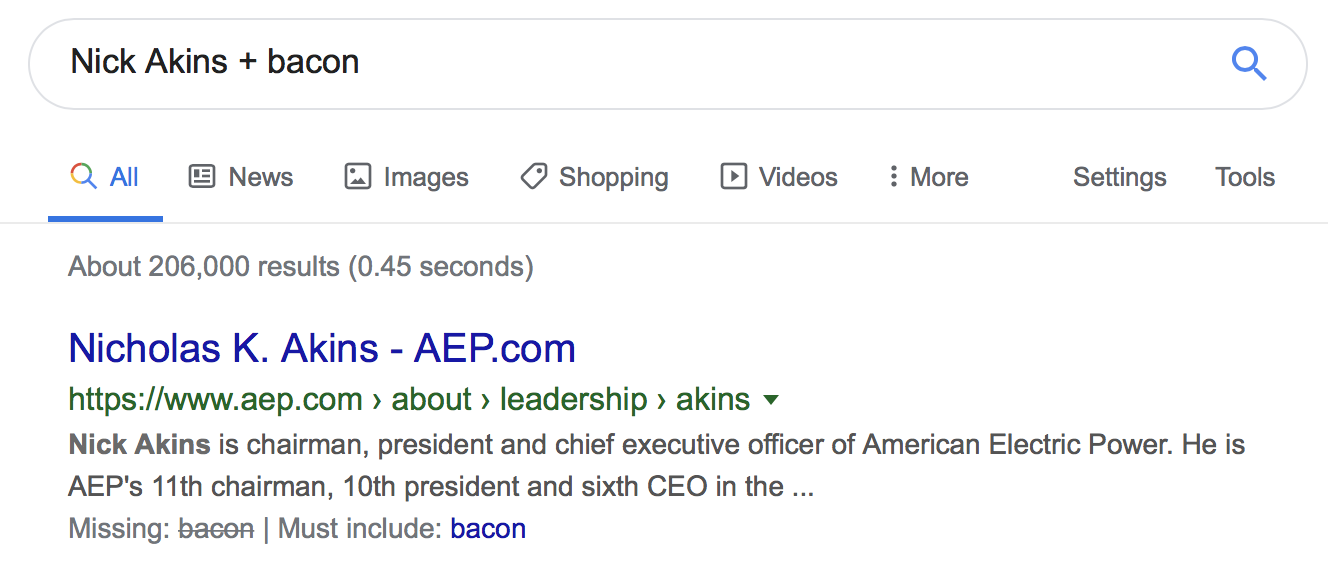Click the colorful magnifier icon on All tab
1328x570 pixels.
pyautogui.click(x=84, y=177)
